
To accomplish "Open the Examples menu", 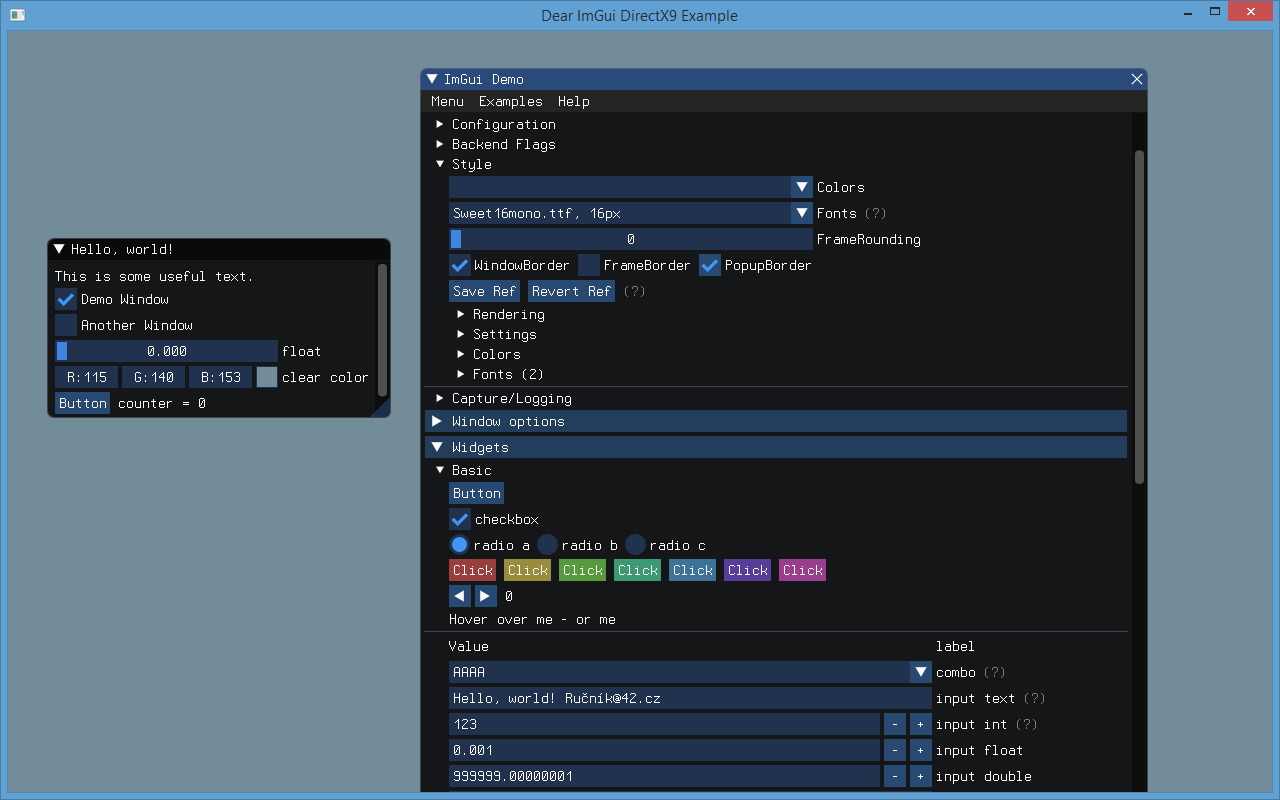I will pyautogui.click(x=510, y=101).
